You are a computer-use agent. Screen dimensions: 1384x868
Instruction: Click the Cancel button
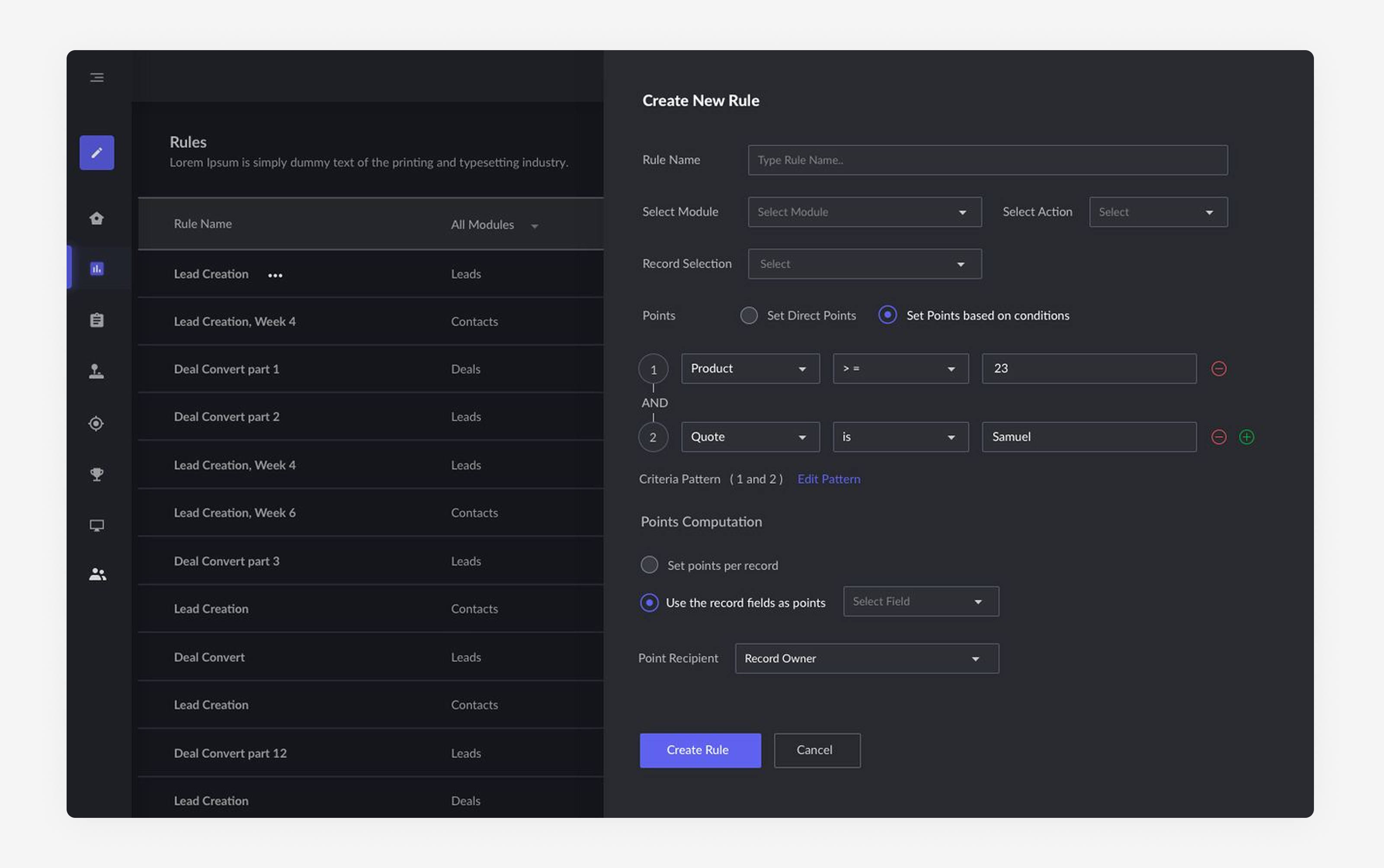click(817, 750)
